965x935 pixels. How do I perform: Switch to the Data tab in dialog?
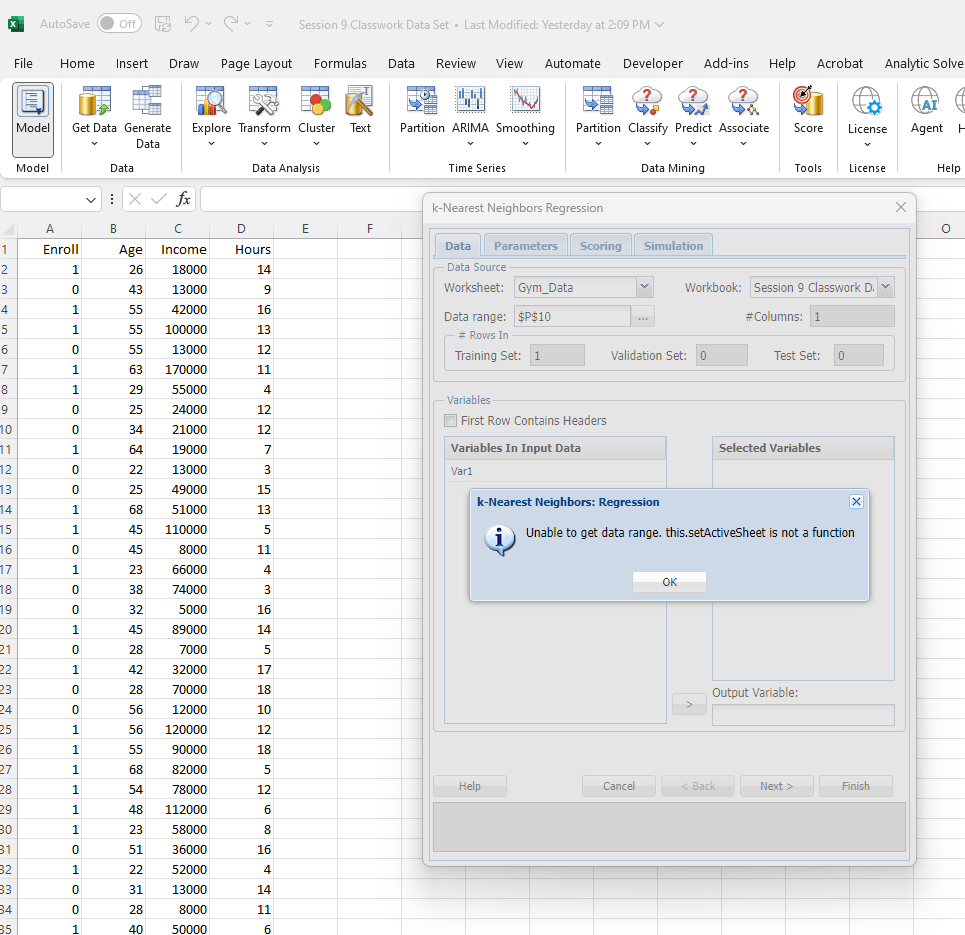pyautogui.click(x=458, y=246)
